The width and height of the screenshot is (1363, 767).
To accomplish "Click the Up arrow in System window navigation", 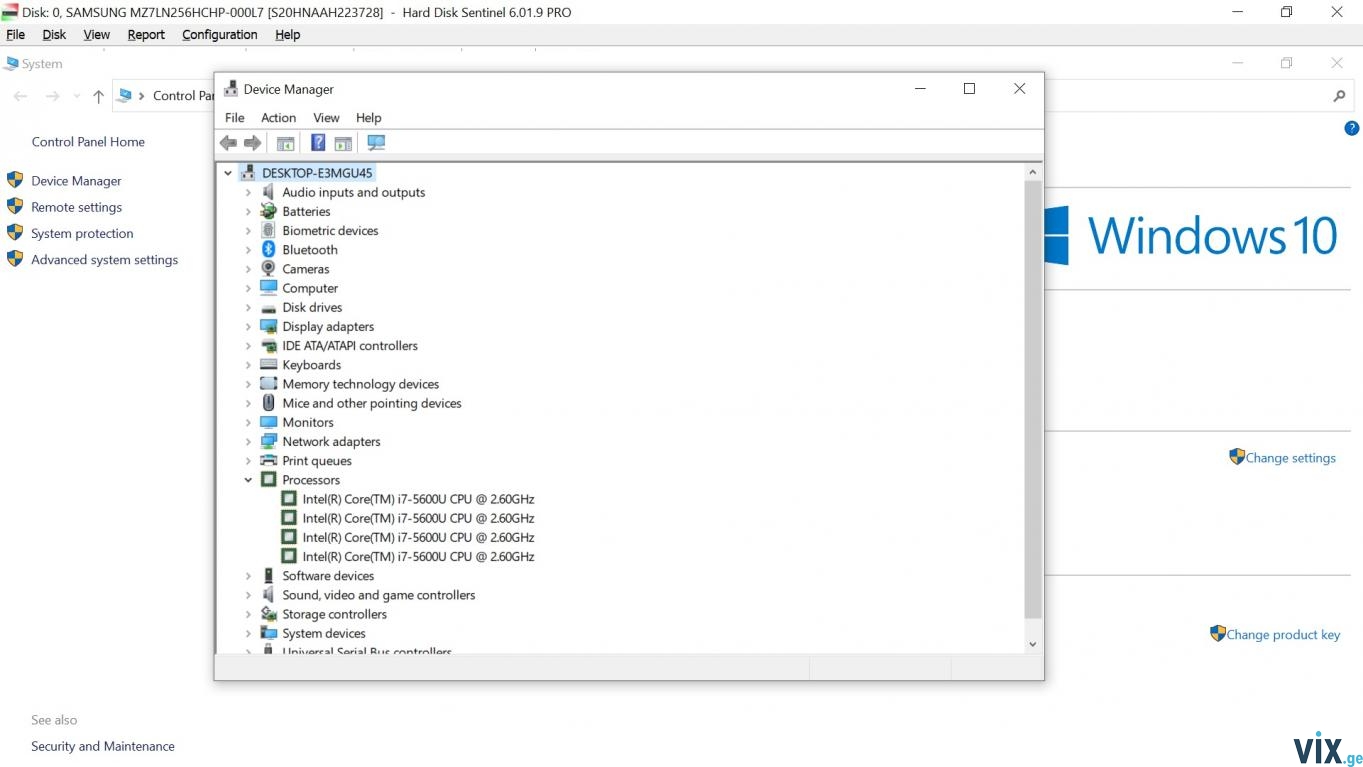I will (x=98, y=96).
